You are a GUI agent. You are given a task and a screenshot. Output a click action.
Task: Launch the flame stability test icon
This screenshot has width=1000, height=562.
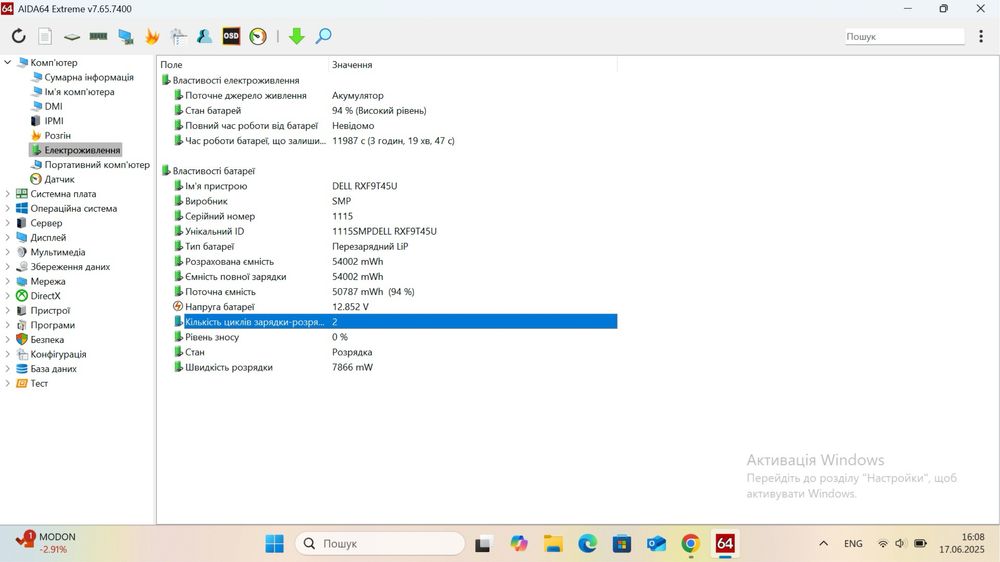(x=152, y=36)
